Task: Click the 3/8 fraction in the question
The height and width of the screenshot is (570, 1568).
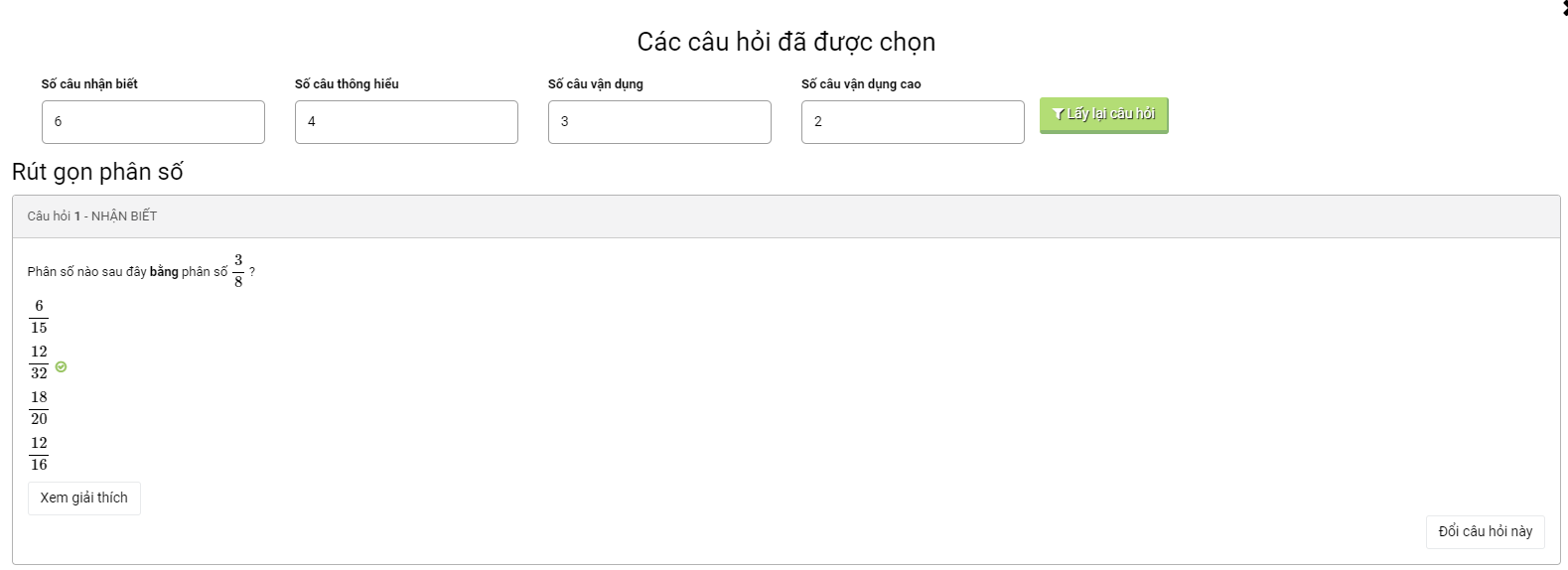Action: (238, 271)
